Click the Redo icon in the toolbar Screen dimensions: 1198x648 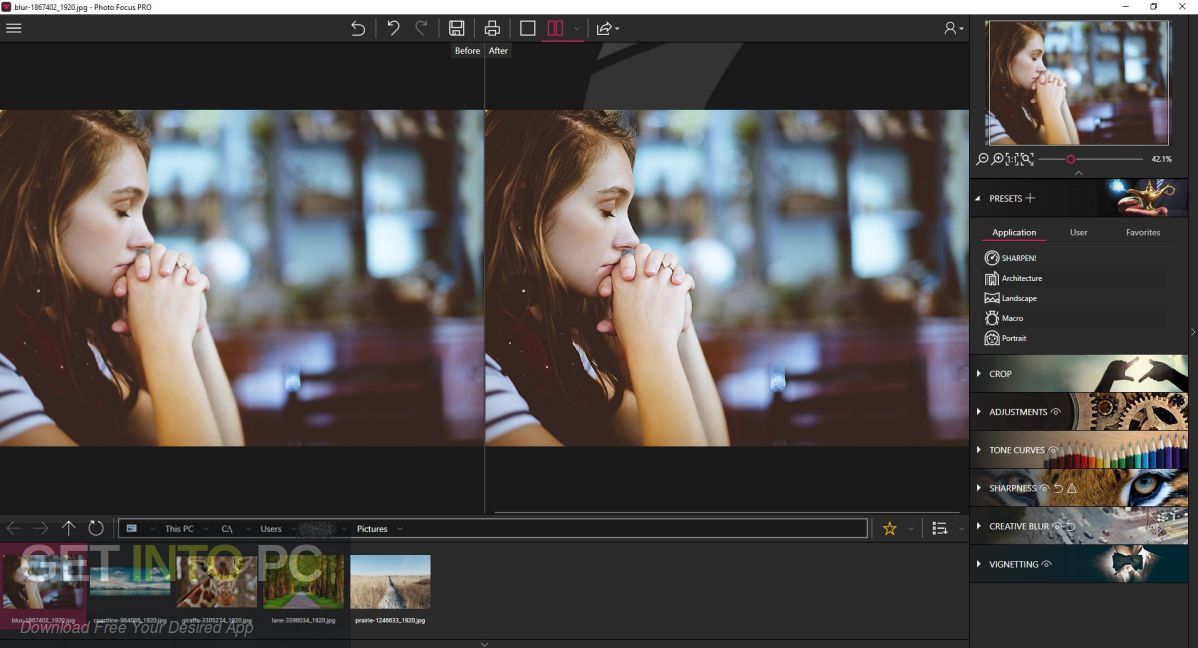[420, 28]
